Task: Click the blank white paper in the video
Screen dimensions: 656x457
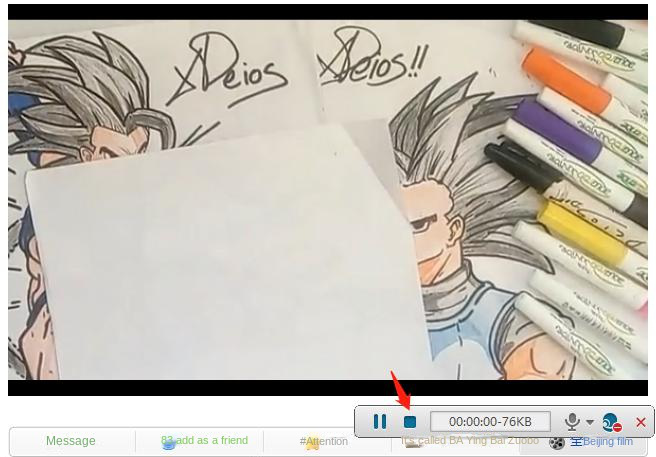Action: coord(226,255)
